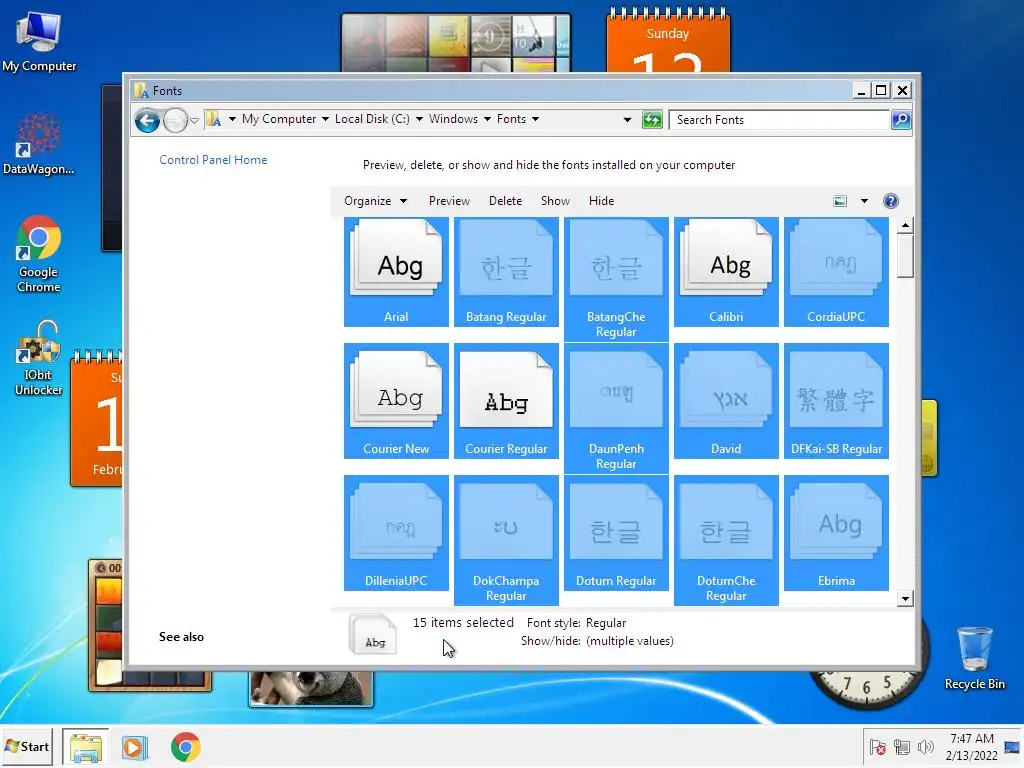Viewport: 1024px width, 768px height.
Task: Click the details pane font preview thumbnail
Action: [373, 633]
